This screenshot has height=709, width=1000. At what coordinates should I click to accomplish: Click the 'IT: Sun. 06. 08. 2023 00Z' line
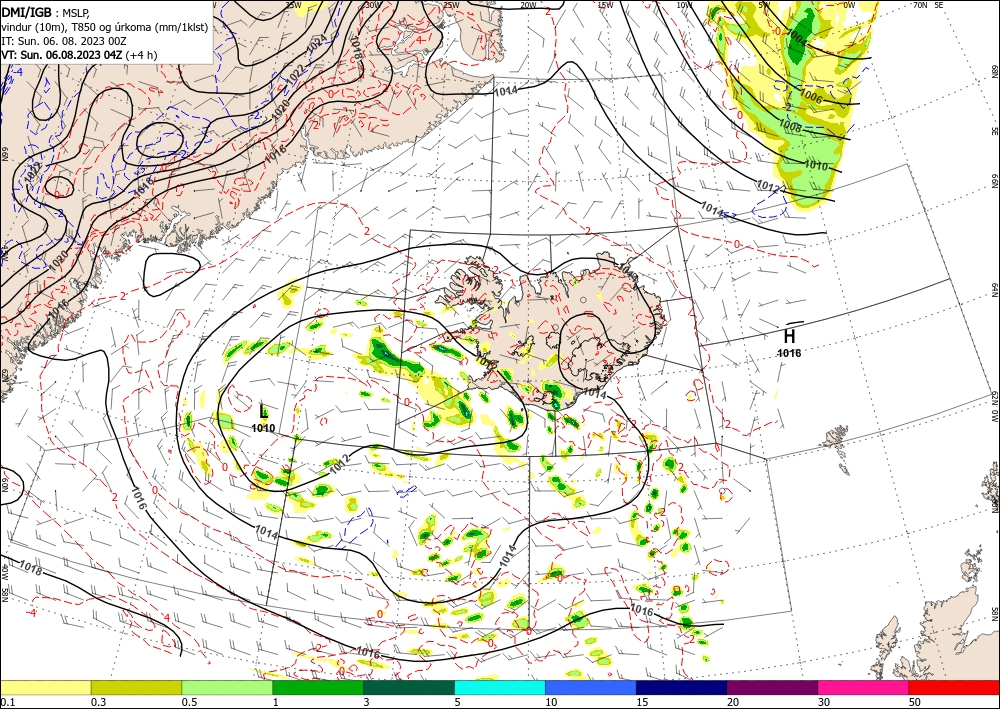point(64,41)
